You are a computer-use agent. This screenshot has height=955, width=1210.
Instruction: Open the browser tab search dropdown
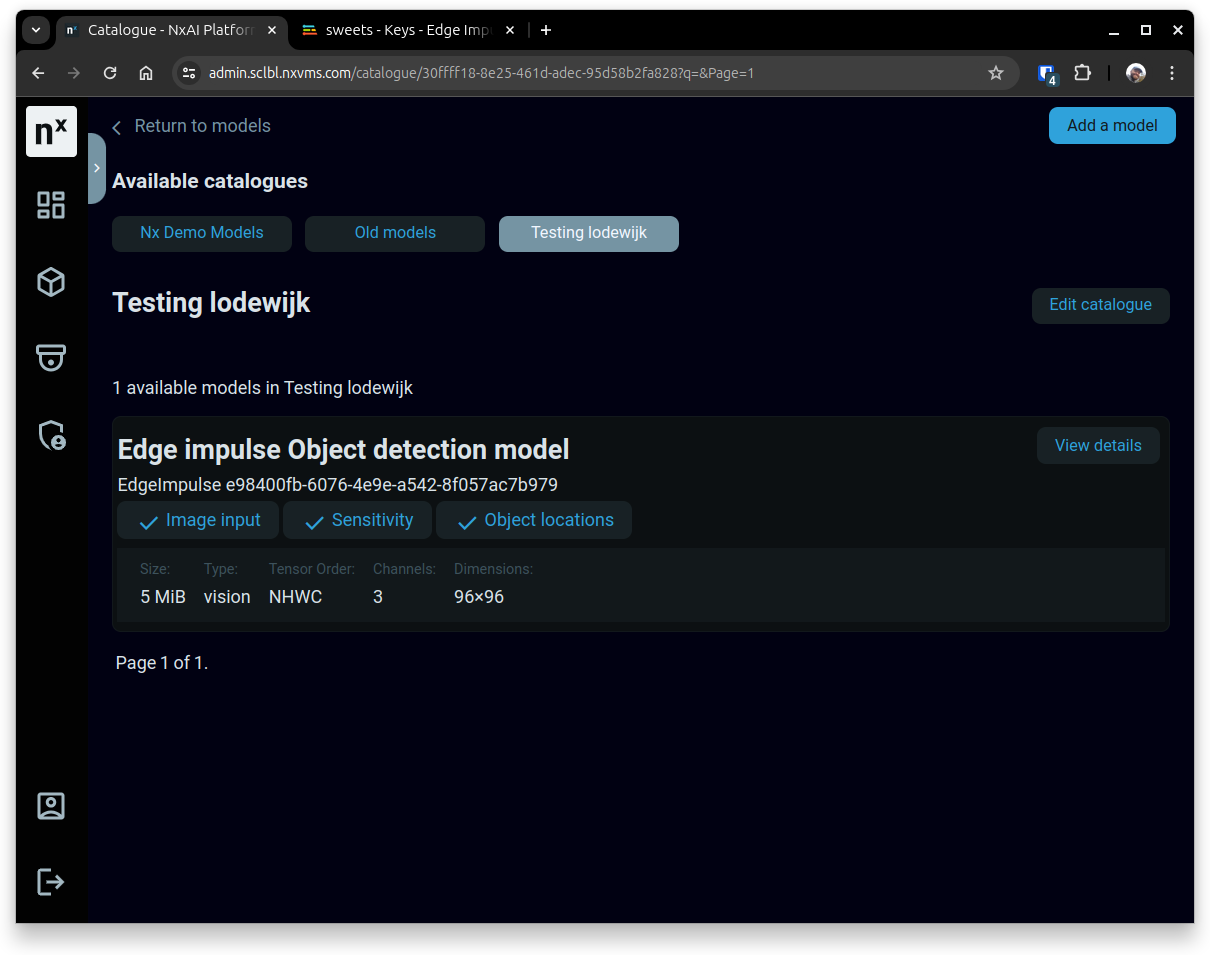pyautogui.click(x=36, y=30)
